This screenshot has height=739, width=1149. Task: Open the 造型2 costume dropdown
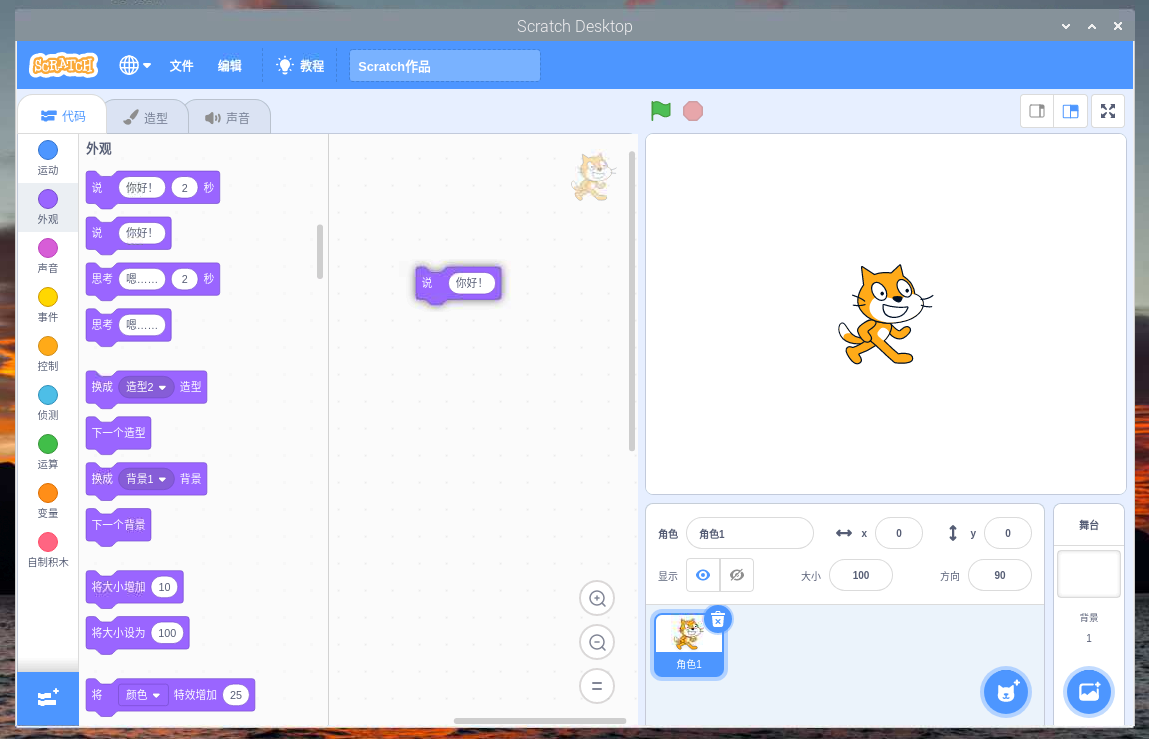click(147, 386)
